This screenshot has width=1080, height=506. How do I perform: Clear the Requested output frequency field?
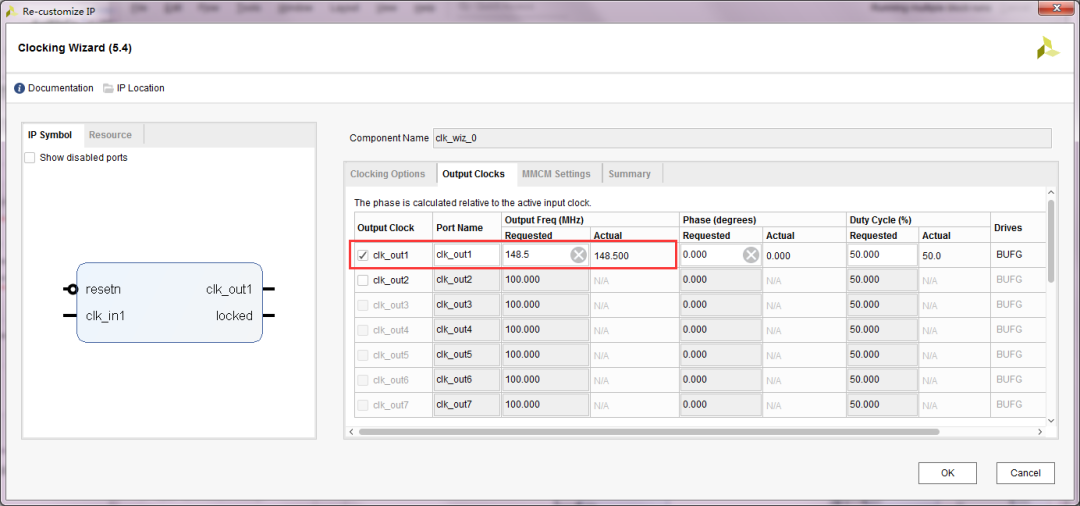click(578, 255)
